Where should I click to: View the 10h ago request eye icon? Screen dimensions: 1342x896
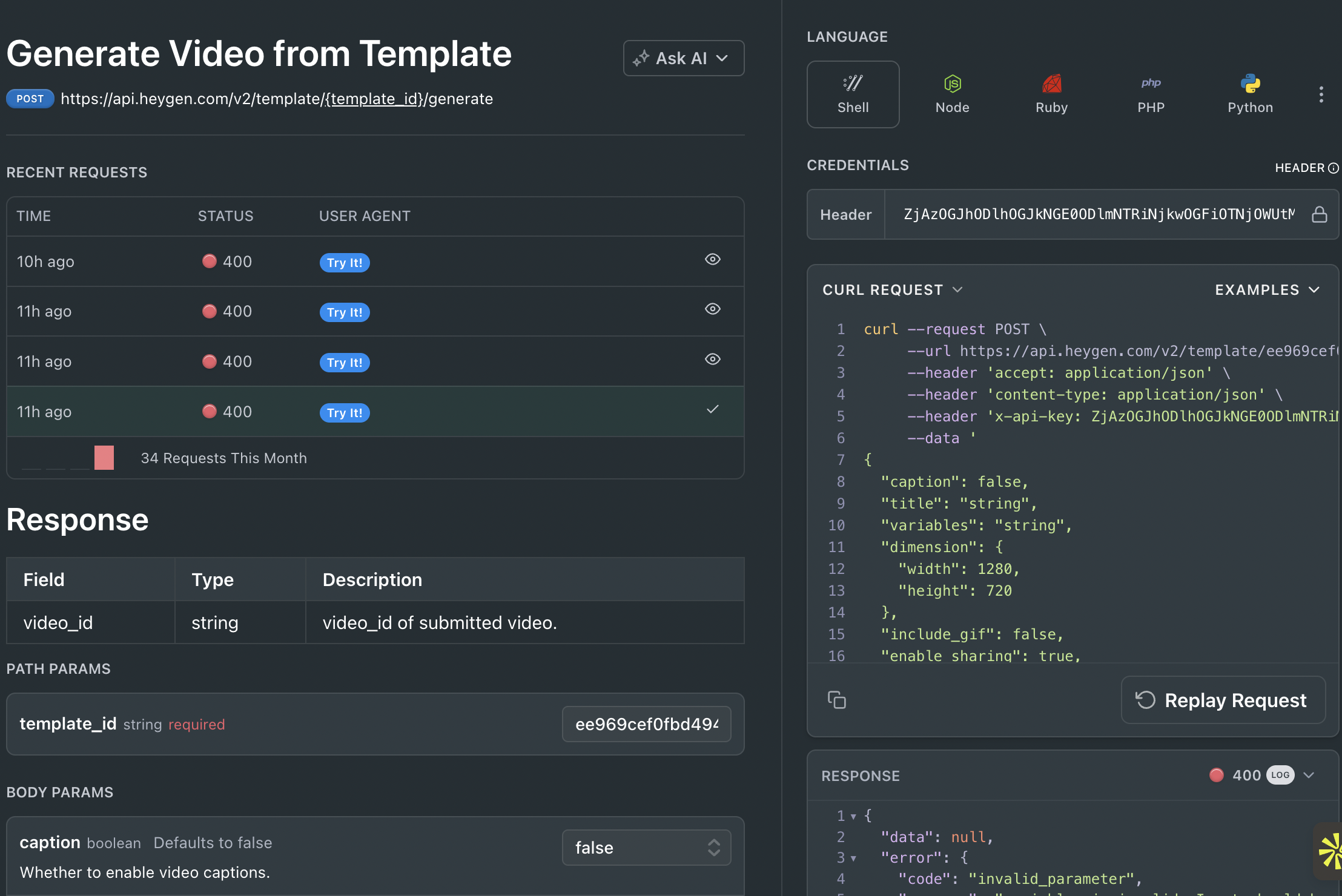[712, 260]
